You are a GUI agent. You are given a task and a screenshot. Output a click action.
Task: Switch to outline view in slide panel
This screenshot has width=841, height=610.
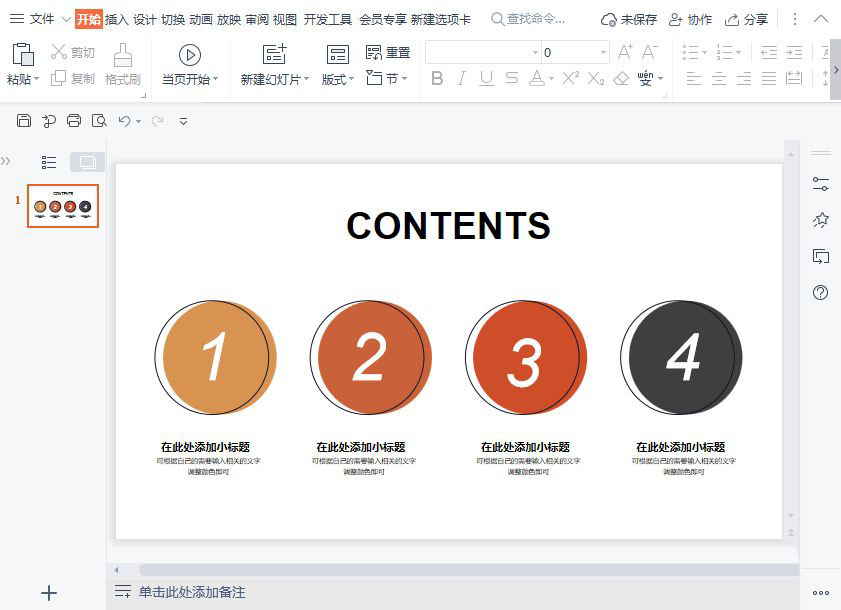tap(48, 162)
